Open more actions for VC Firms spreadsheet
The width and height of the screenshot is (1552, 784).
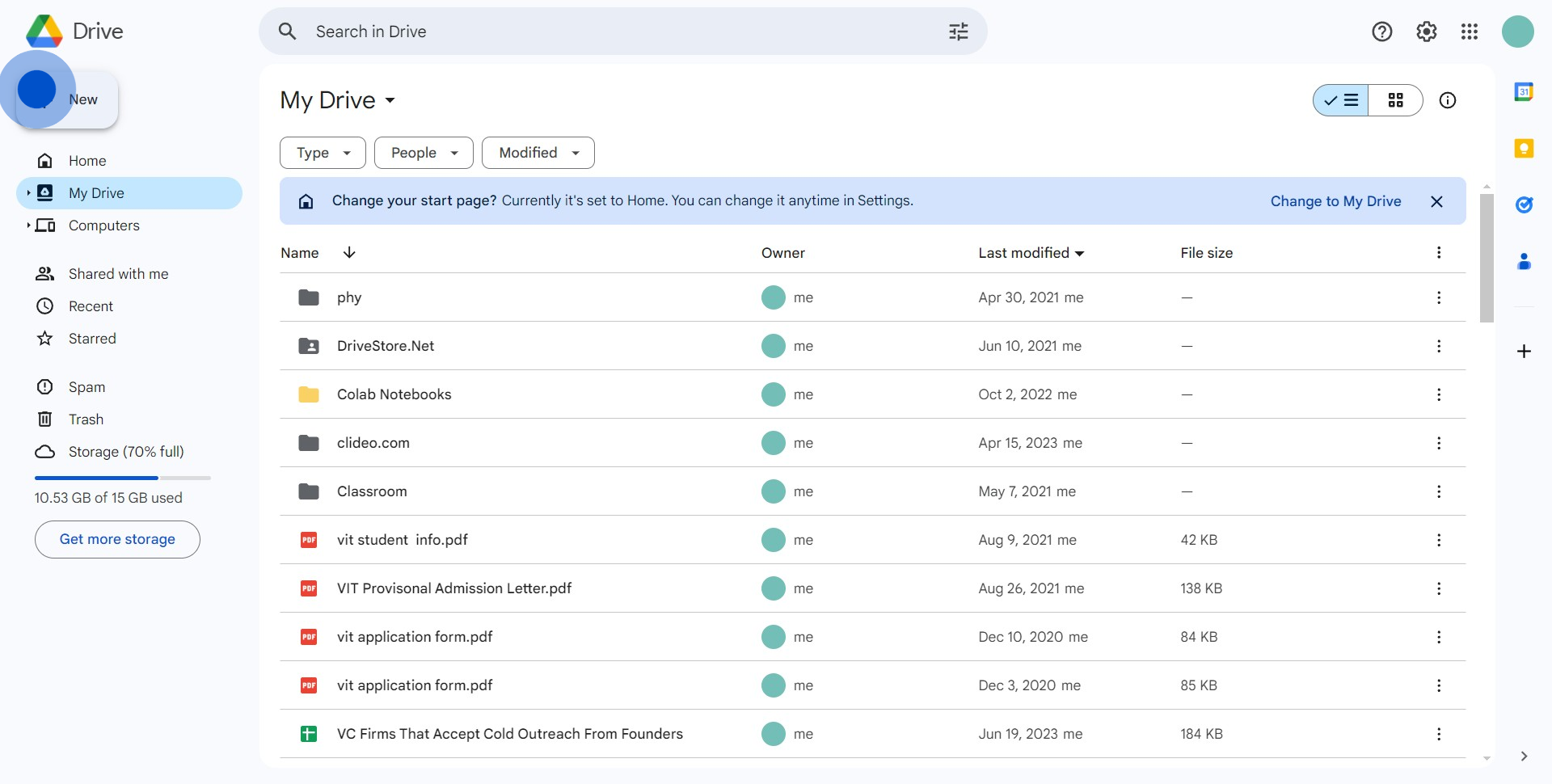click(1439, 734)
